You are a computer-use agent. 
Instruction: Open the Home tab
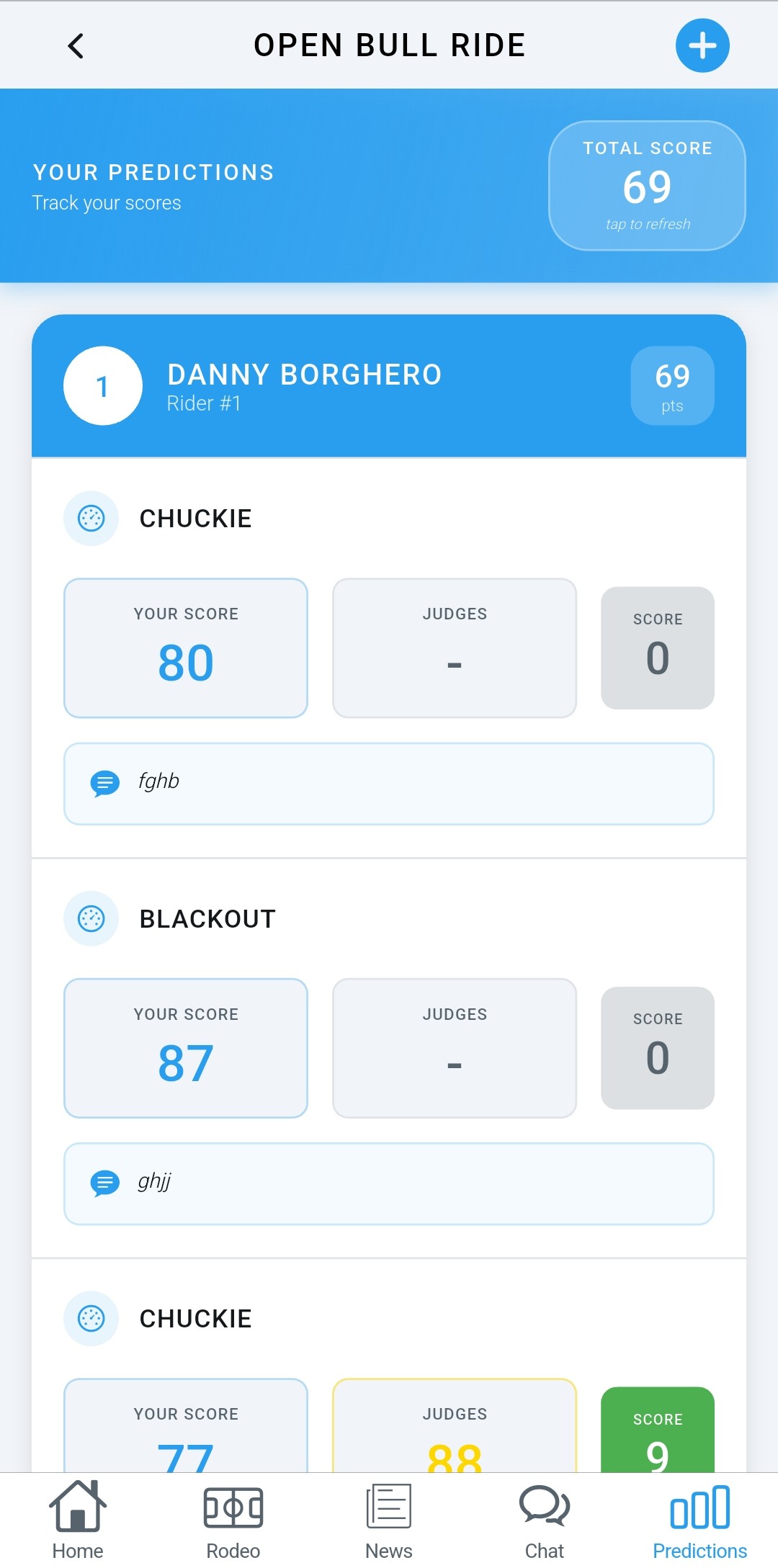[78, 1520]
